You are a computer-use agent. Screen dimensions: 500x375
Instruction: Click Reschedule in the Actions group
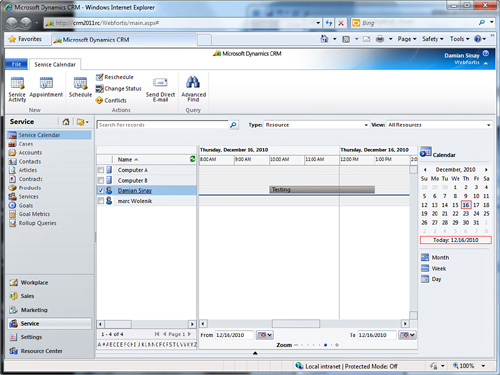click(x=115, y=77)
